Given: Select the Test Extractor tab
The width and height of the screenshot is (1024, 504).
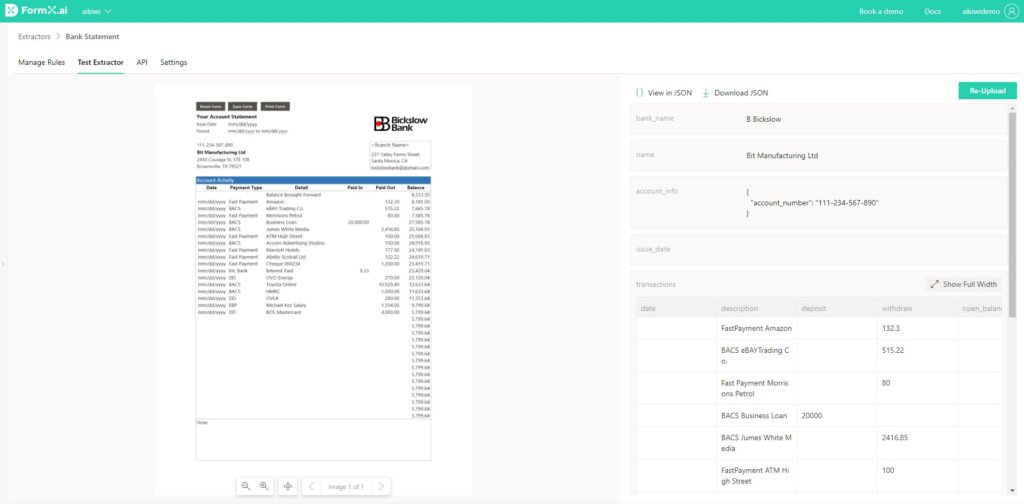Looking at the screenshot, I should pos(101,63).
